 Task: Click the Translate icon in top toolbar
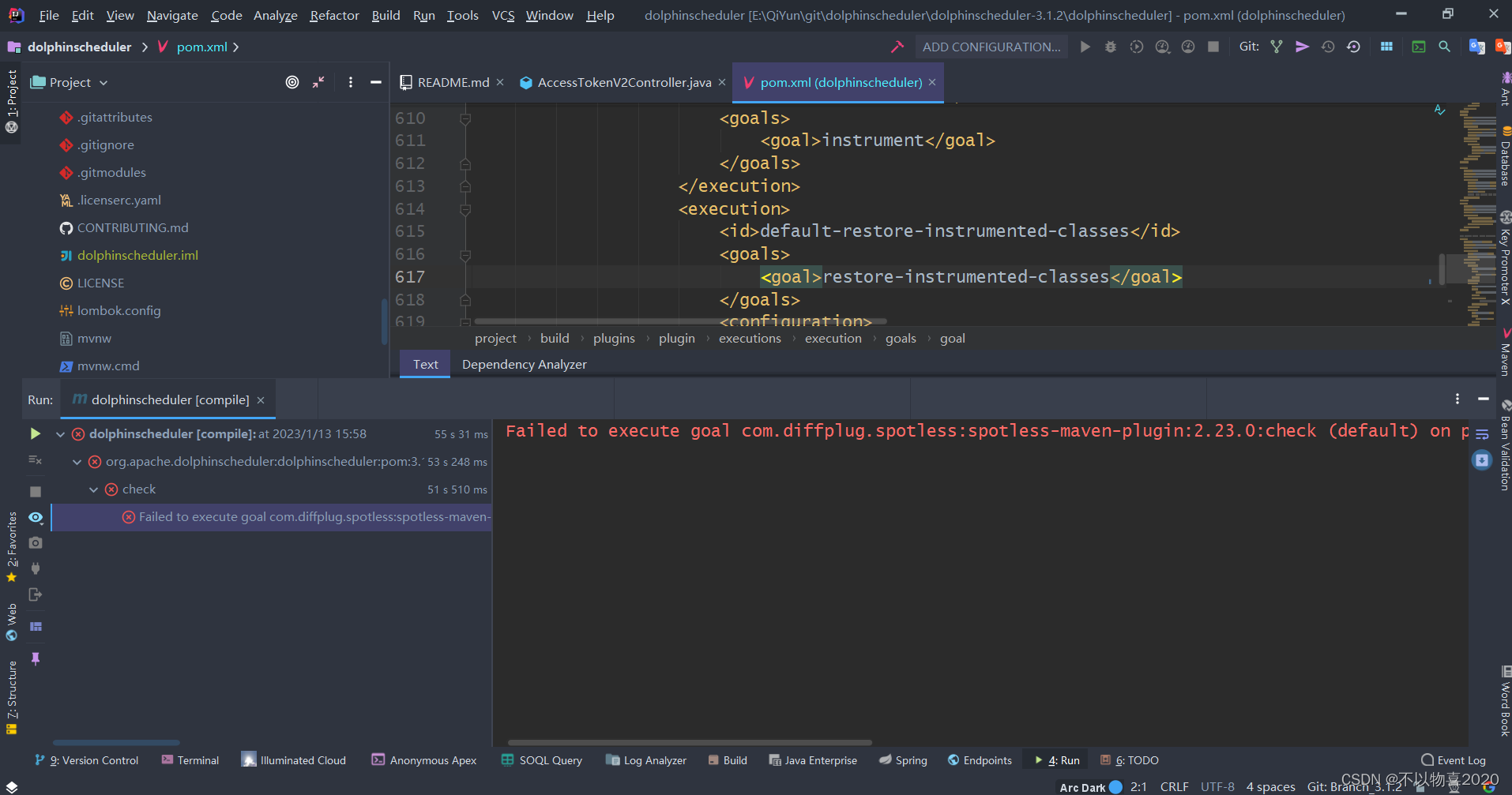1476,47
